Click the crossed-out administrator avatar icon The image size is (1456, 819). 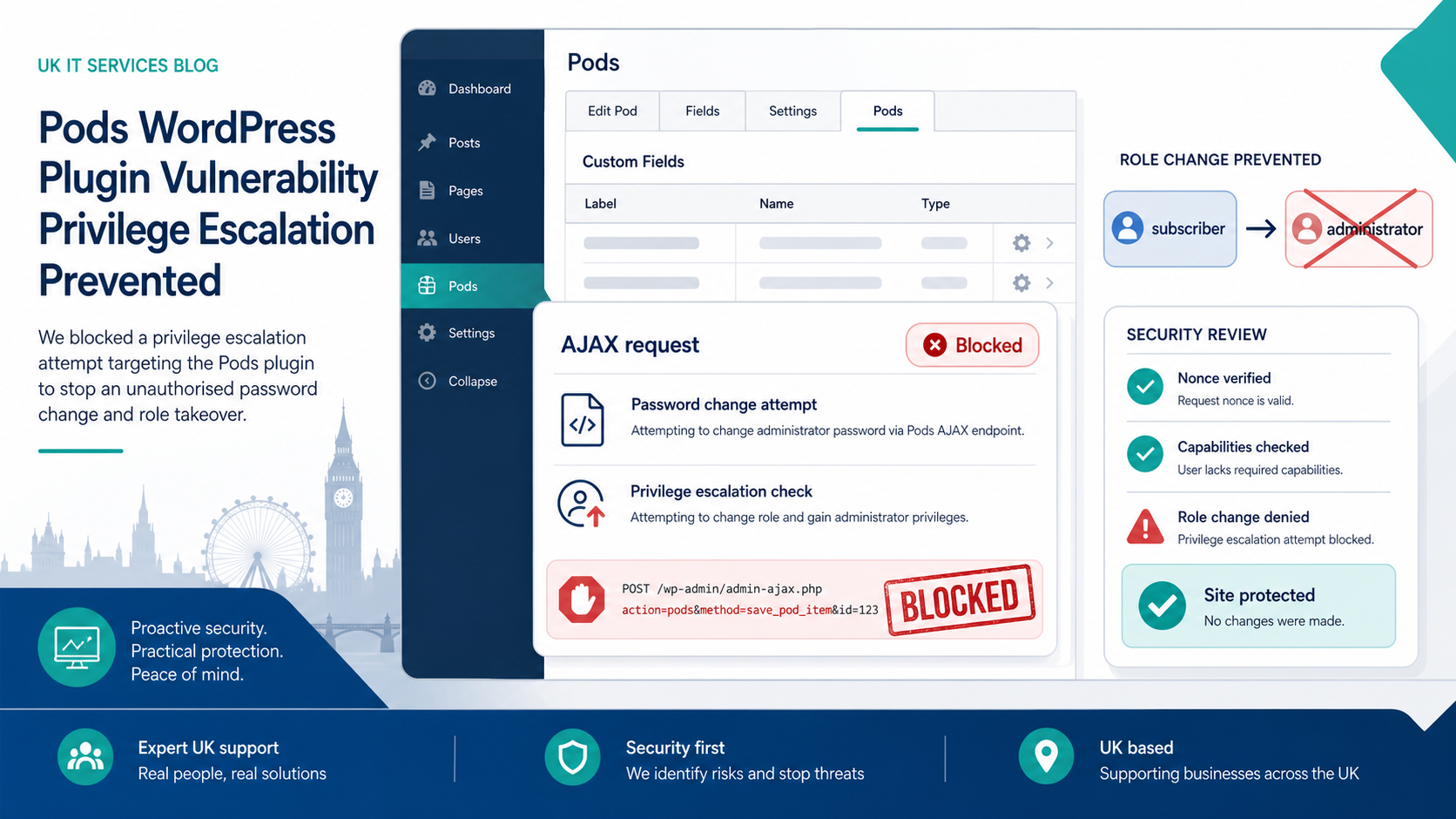(x=1306, y=228)
